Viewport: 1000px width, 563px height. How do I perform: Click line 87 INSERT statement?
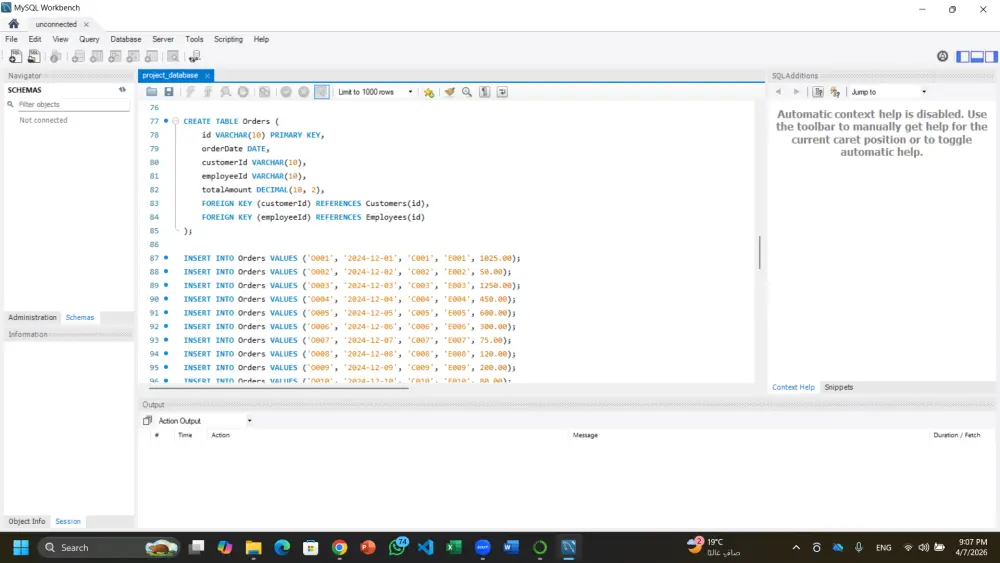(352, 258)
